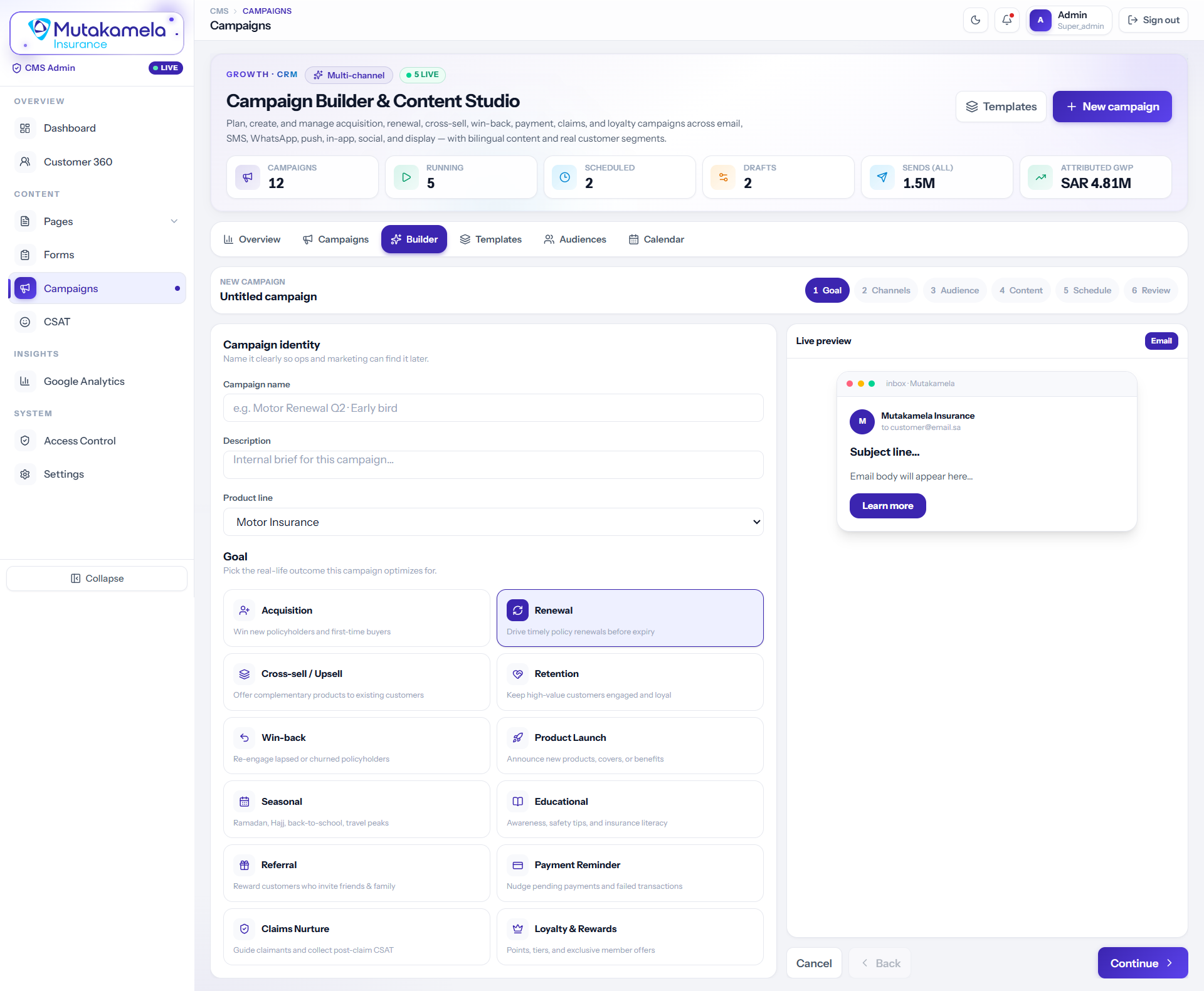This screenshot has height=991, width=1204.
Task: Choose the Win-back goal option
Action: pyautogui.click(x=357, y=746)
